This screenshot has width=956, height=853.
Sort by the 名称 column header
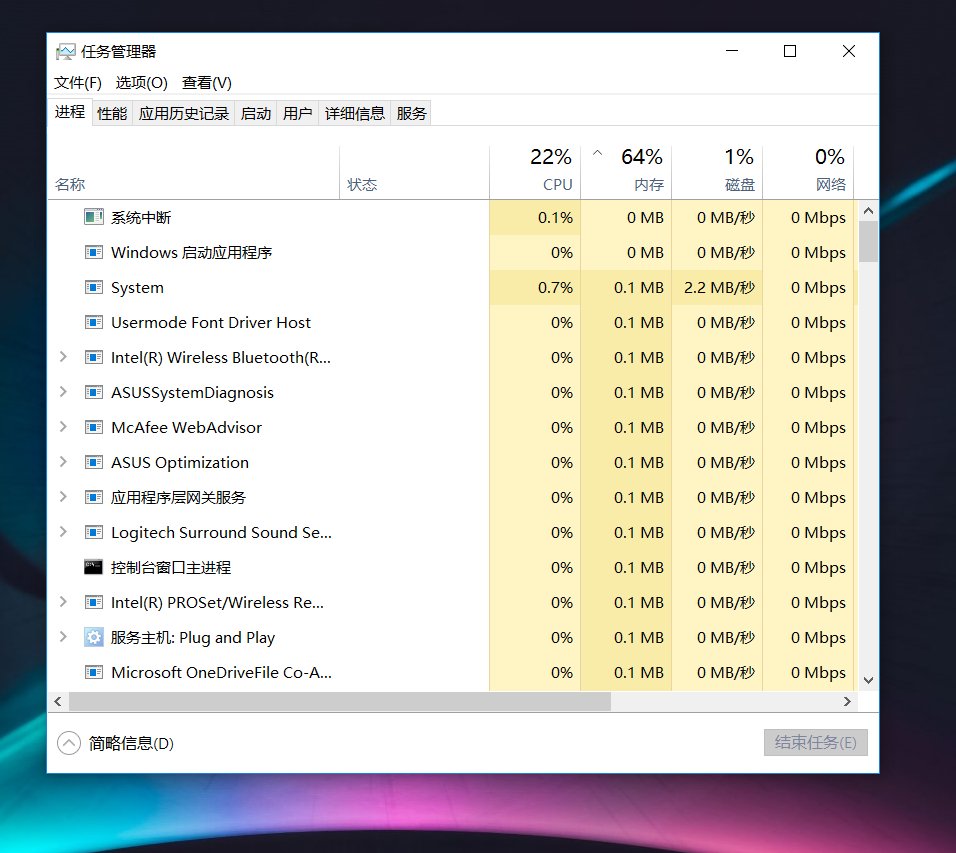[193, 172]
